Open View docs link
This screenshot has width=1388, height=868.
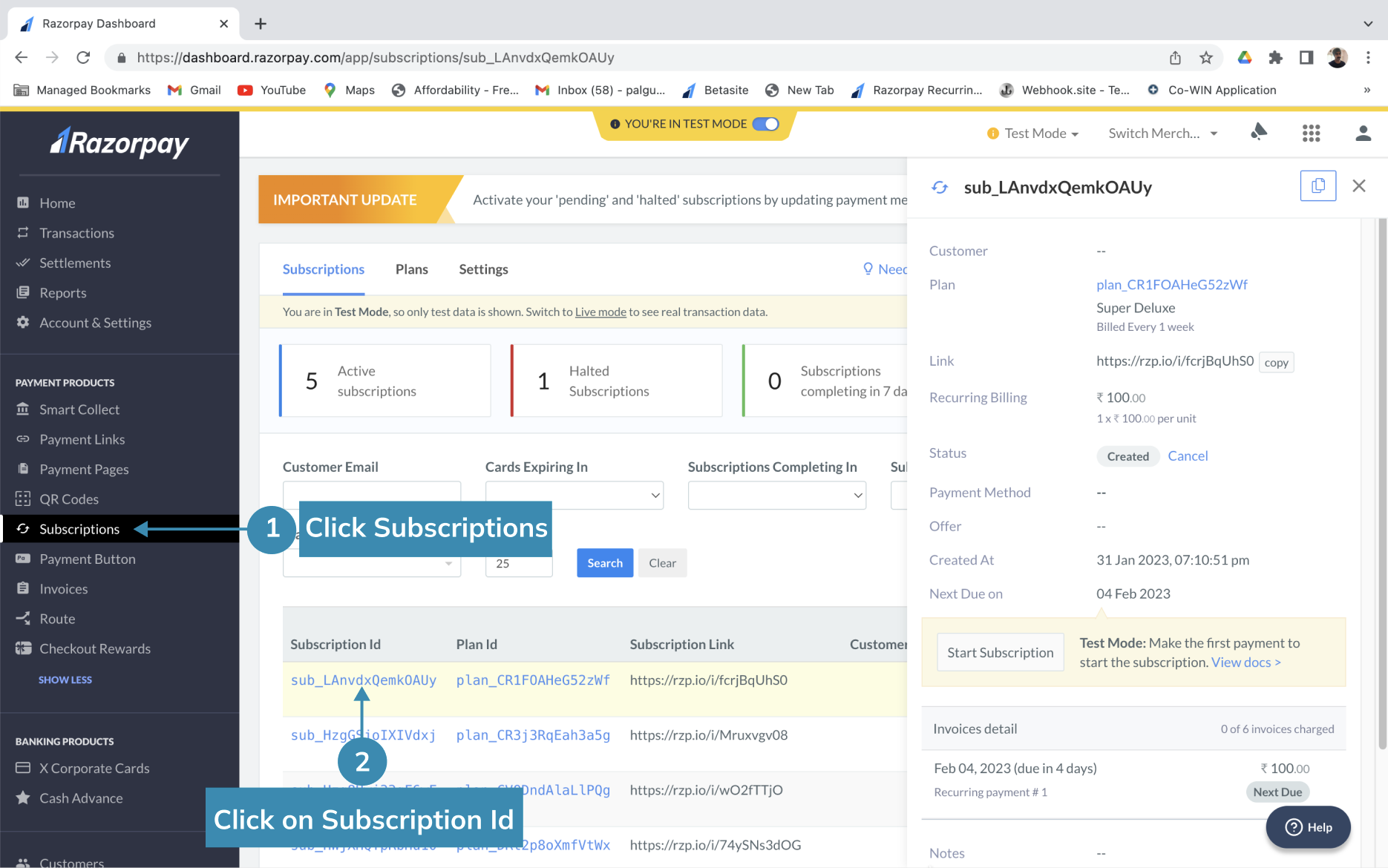click(x=1246, y=662)
